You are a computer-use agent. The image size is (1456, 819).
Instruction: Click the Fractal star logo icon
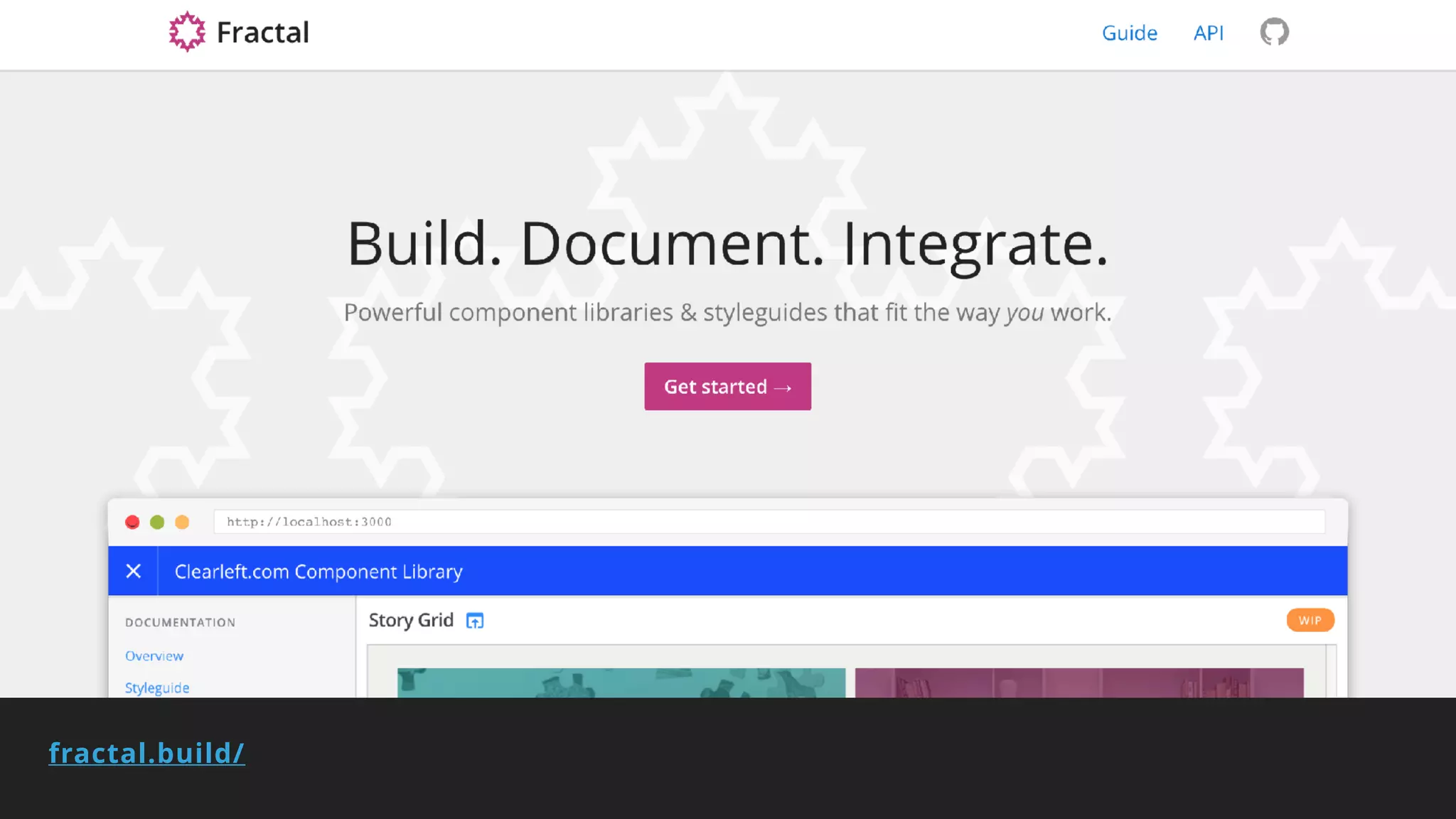[x=187, y=32]
